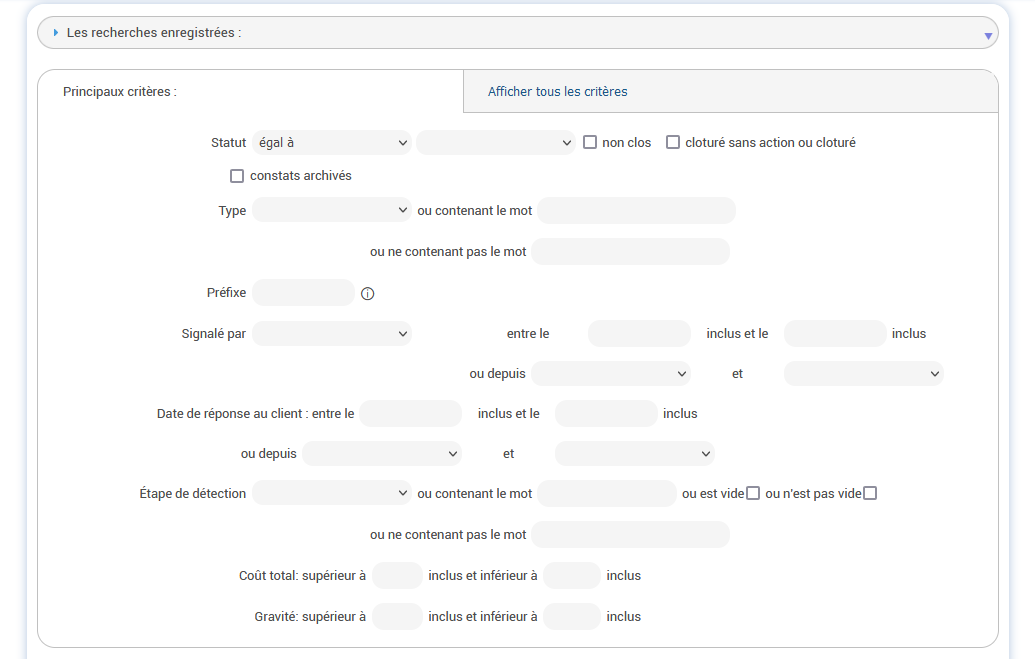Check the 'constats archivés' checkbox
Image resolution: width=1035 pixels, height=659 pixels.
pyautogui.click(x=237, y=175)
